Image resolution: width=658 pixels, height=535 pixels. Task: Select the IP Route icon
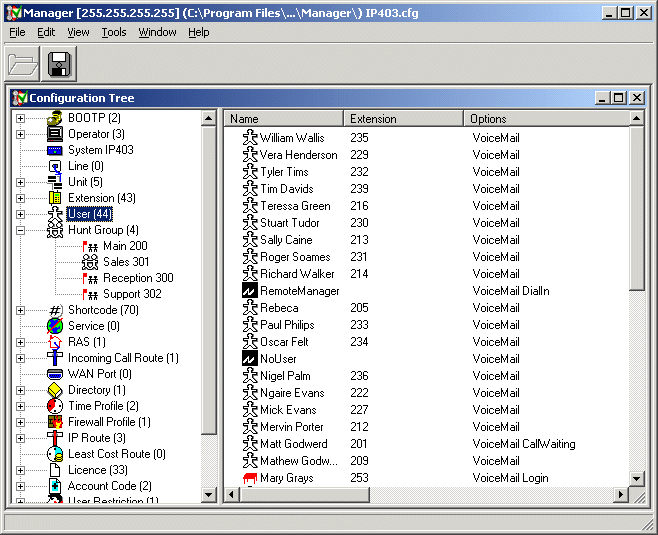point(55,438)
